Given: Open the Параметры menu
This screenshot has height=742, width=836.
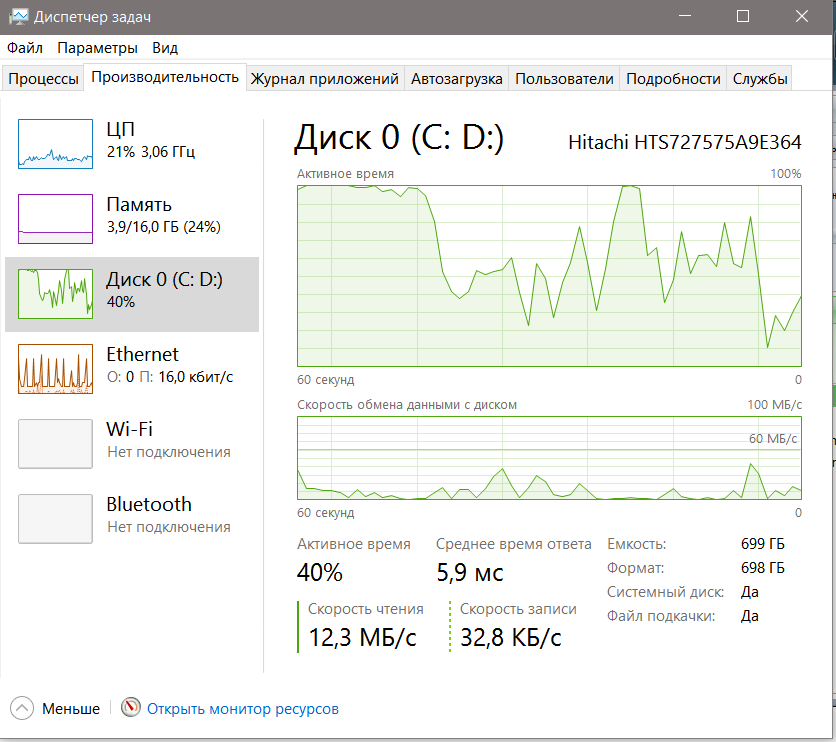Looking at the screenshot, I should tap(97, 48).
